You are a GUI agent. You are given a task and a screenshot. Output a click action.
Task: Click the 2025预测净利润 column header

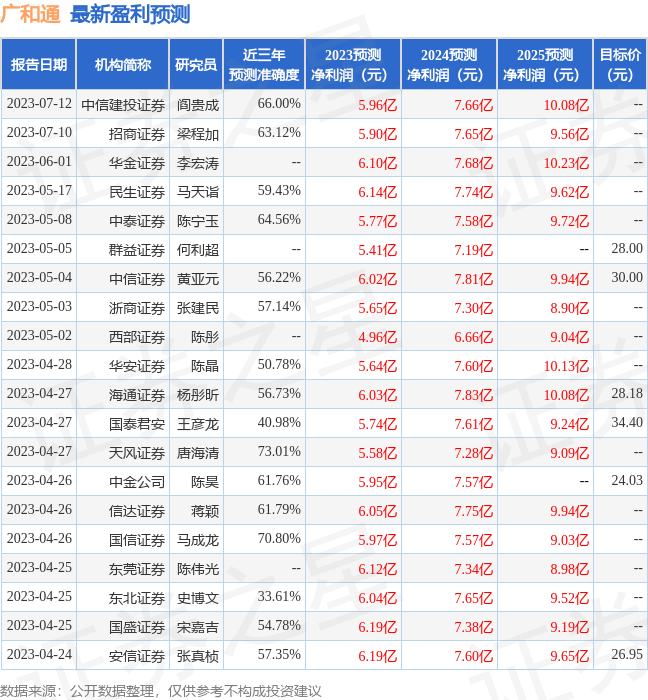pyautogui.click(x=545, y=65)
